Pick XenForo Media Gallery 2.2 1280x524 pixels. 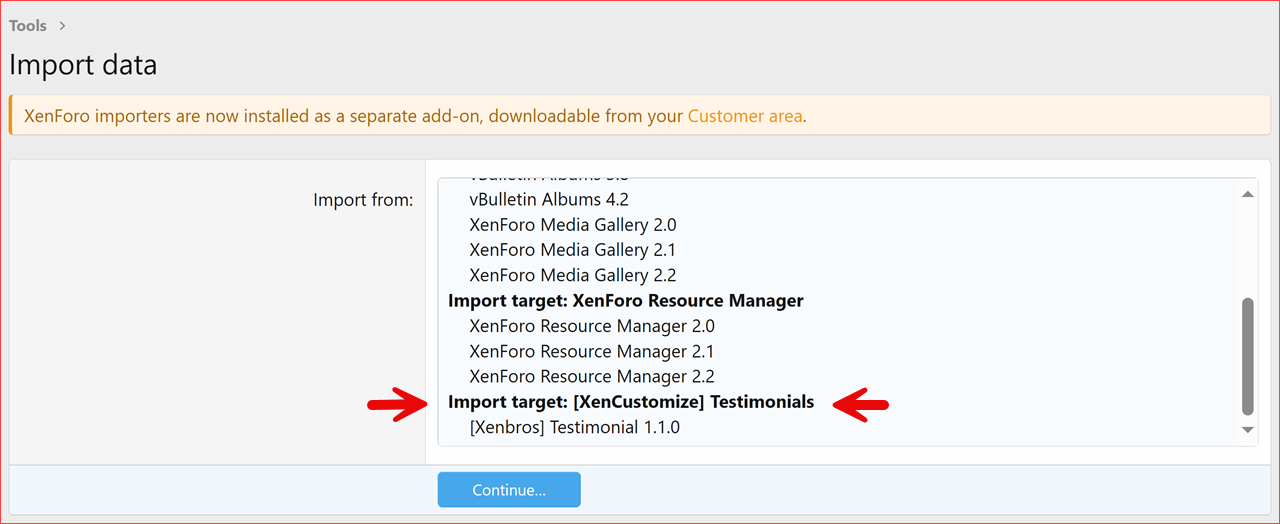[572, 275]
